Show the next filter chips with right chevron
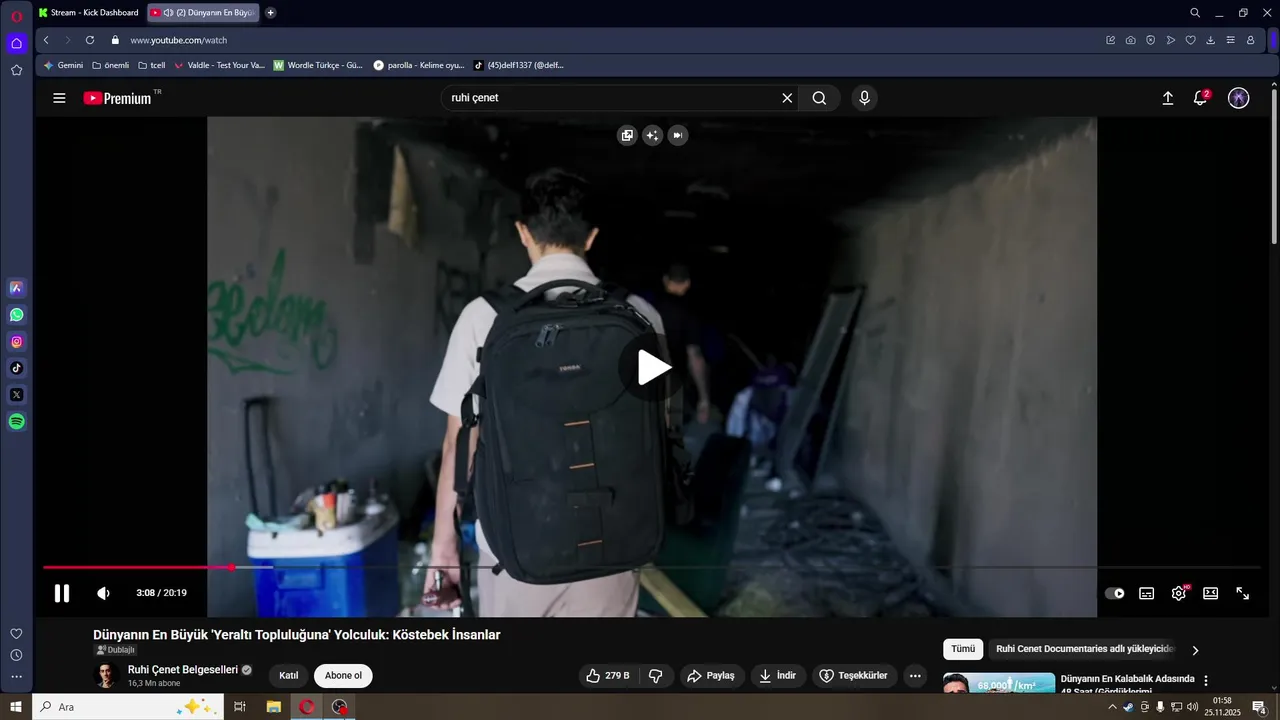 tap(1195, 650)
